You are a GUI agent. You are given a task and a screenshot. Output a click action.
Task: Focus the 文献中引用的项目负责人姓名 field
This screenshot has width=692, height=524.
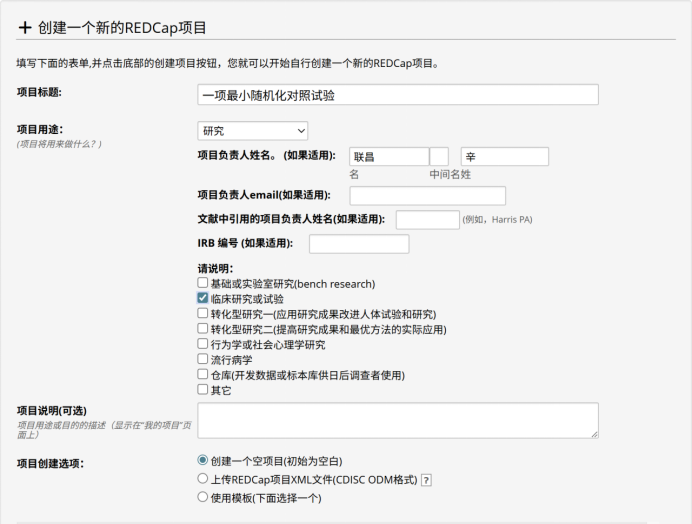click(x=428, y=220)
